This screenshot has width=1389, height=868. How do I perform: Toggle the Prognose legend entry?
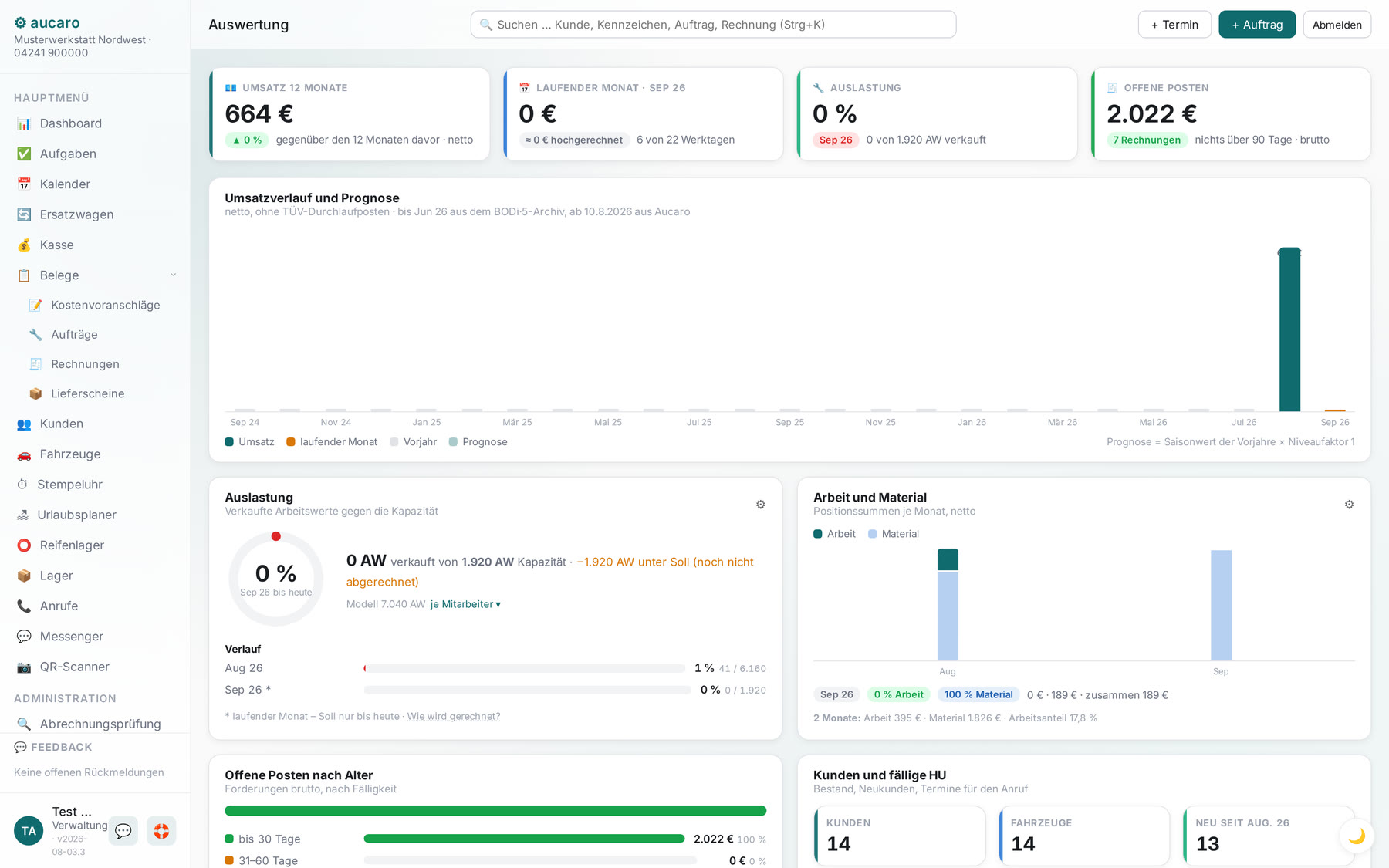click(x=478, y=442)
